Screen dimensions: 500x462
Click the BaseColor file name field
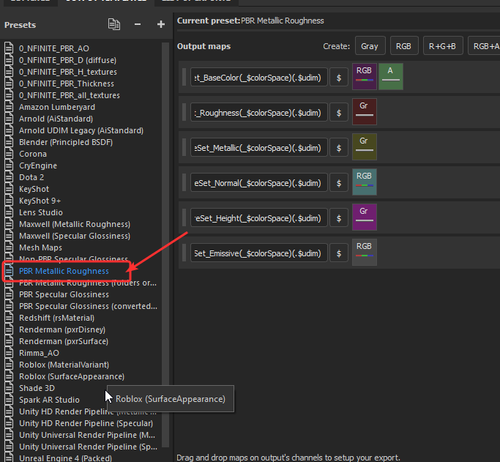pos(258,78)
